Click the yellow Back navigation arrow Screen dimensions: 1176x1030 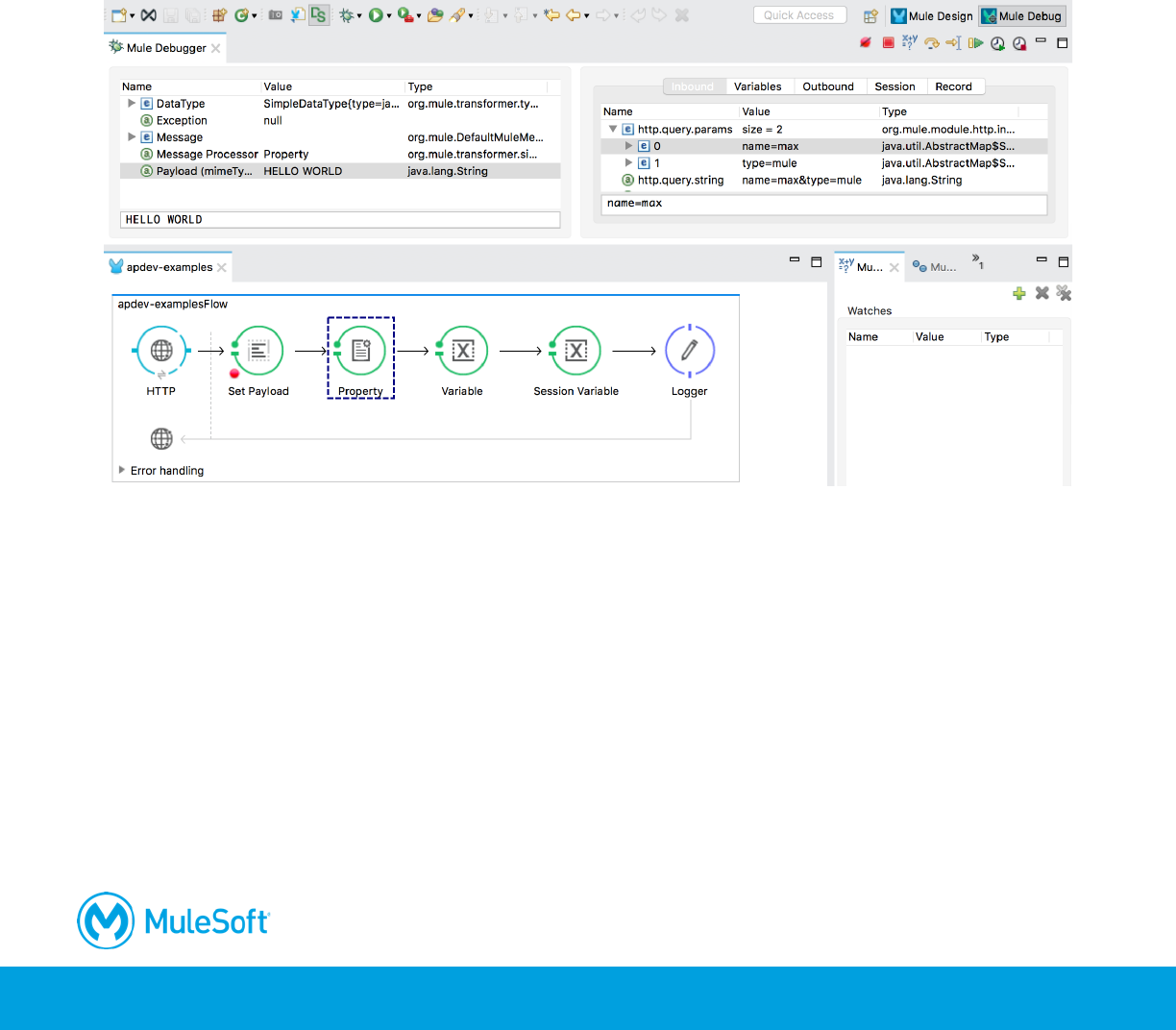(x=574, y=15)
